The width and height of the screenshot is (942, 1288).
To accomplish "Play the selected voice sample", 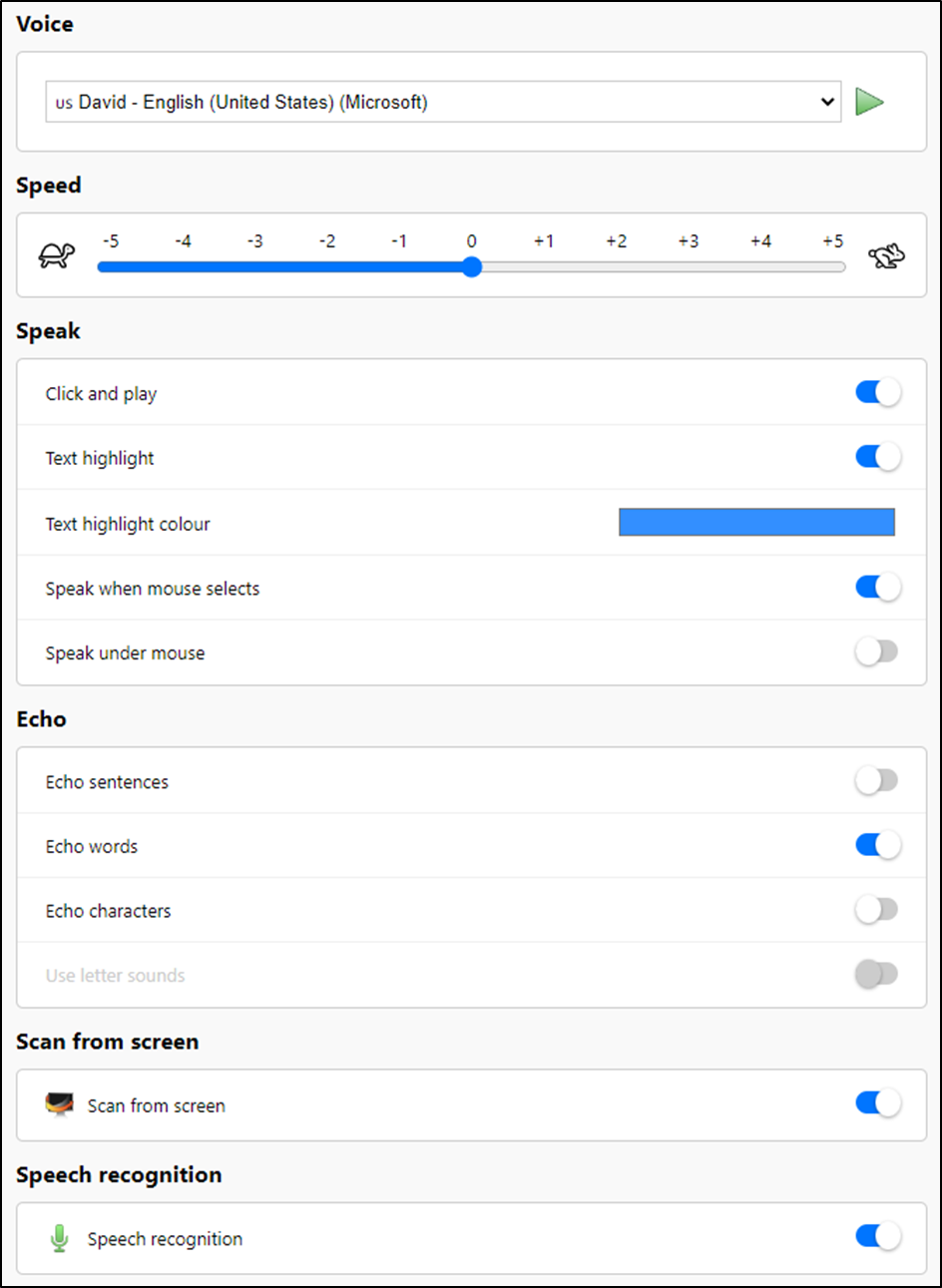I will click(869, 102).
